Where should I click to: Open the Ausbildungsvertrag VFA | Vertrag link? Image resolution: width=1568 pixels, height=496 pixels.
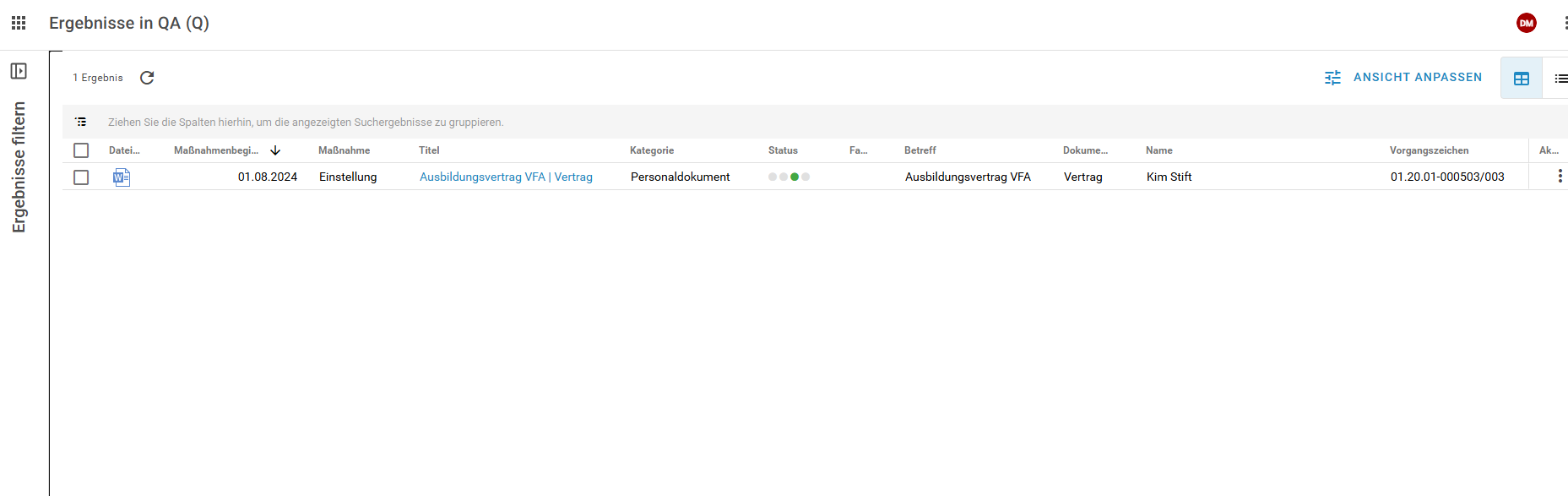point(506,177)
